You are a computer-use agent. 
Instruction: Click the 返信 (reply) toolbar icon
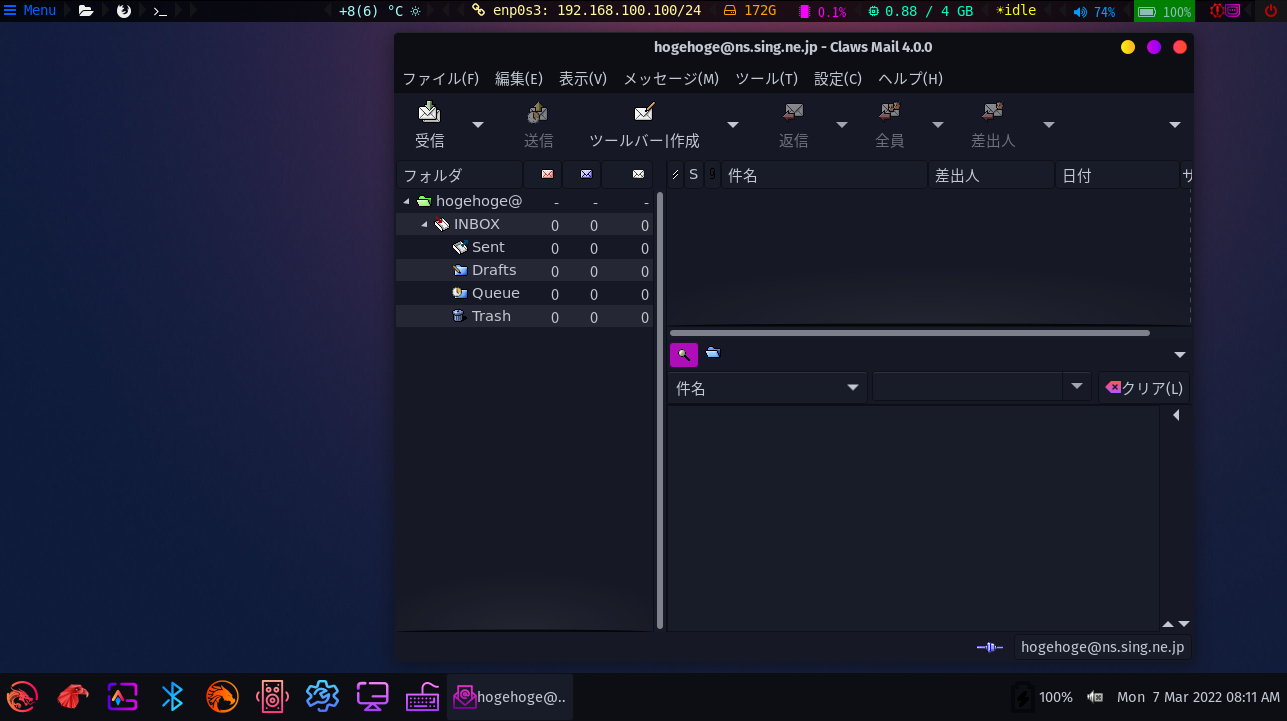point(793,112)
